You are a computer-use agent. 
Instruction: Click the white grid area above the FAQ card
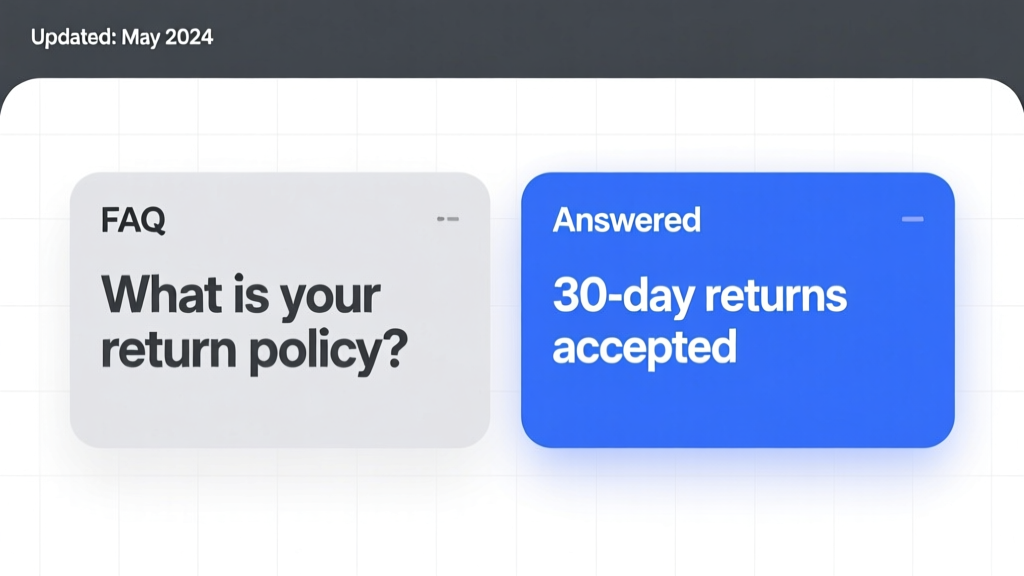coord(280,131)
